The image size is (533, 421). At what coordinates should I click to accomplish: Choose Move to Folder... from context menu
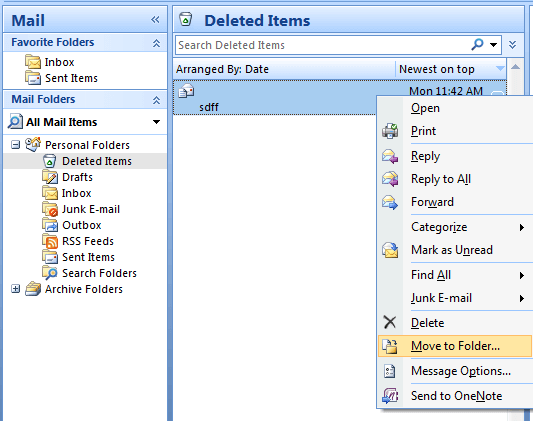[x=455, y=346]
